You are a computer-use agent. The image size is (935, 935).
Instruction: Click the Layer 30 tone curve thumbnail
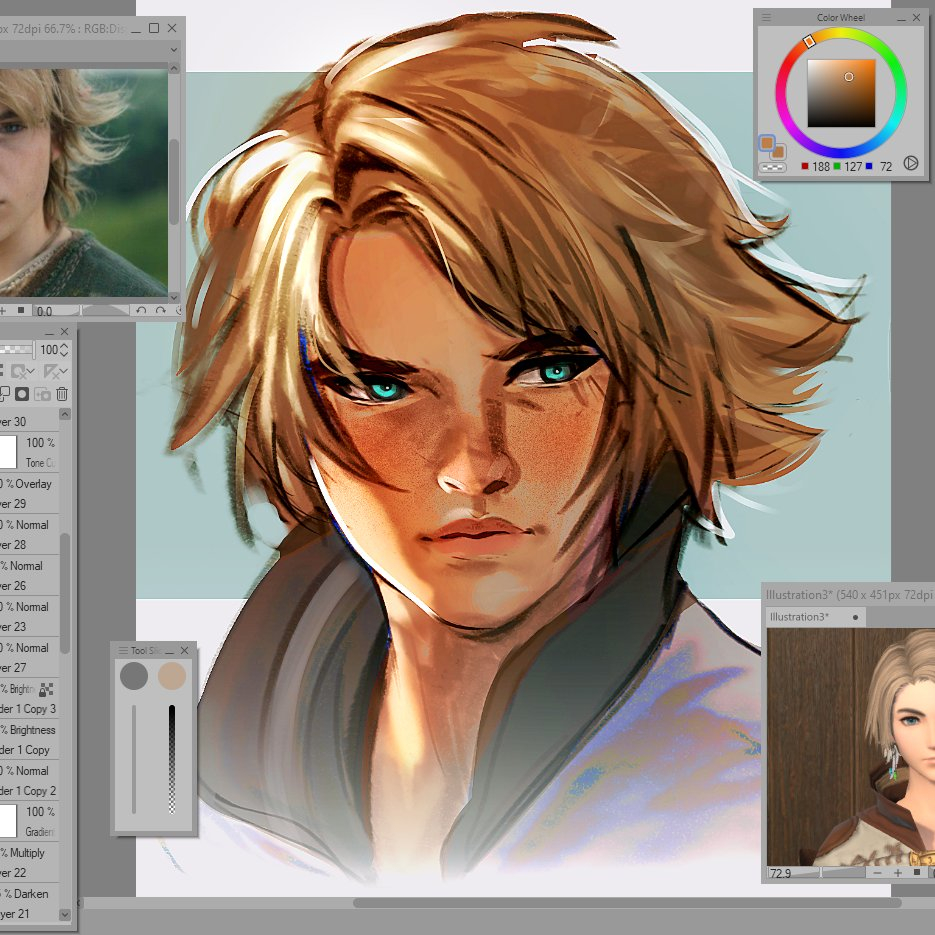(x=6, y=452)
